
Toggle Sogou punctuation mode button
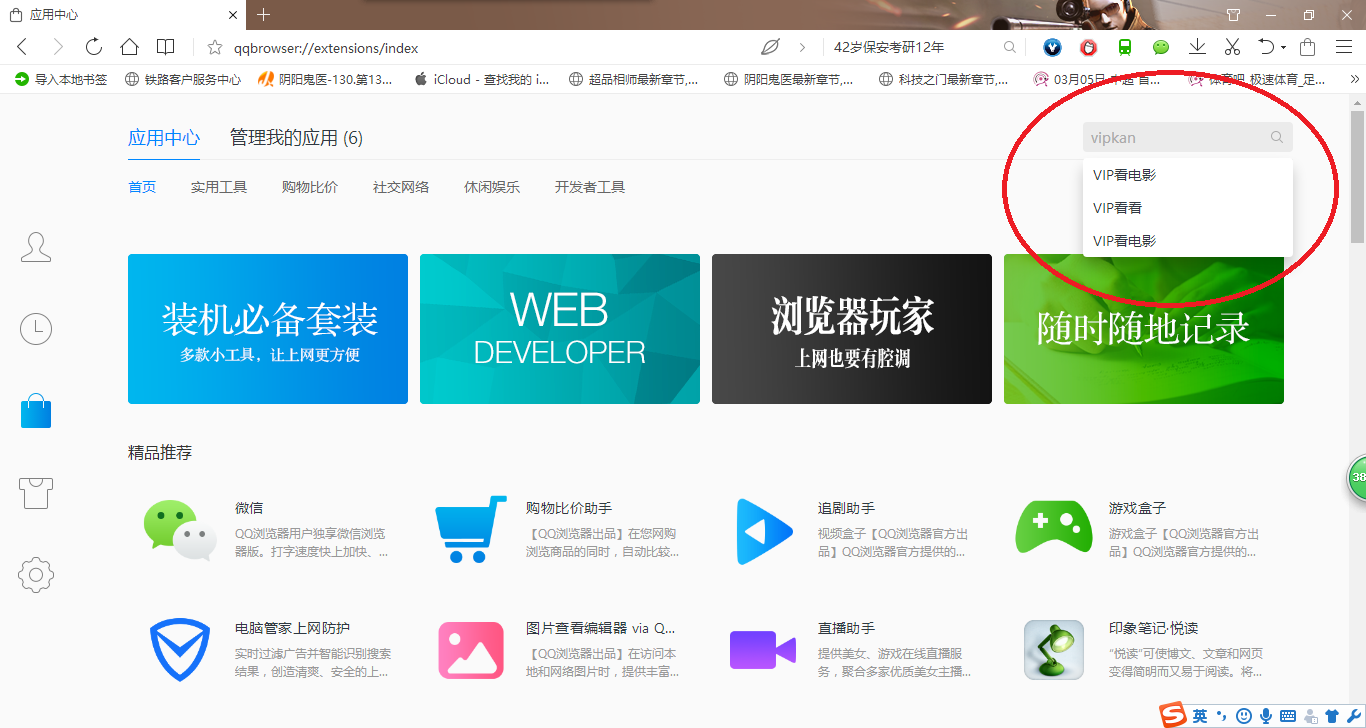(1222, 716)
